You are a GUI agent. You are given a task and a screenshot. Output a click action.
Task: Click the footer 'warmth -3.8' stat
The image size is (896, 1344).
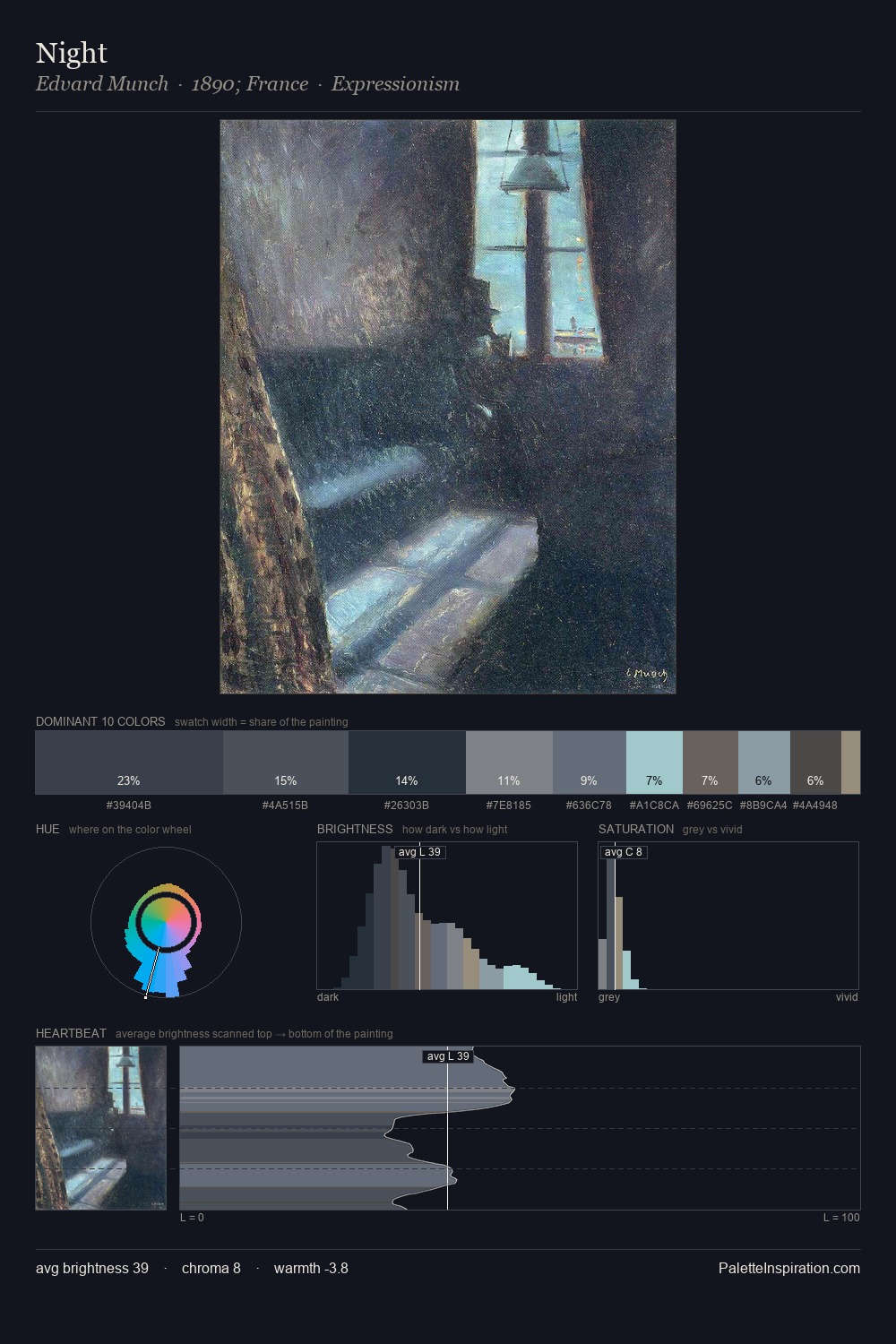tap(311, 1269)
